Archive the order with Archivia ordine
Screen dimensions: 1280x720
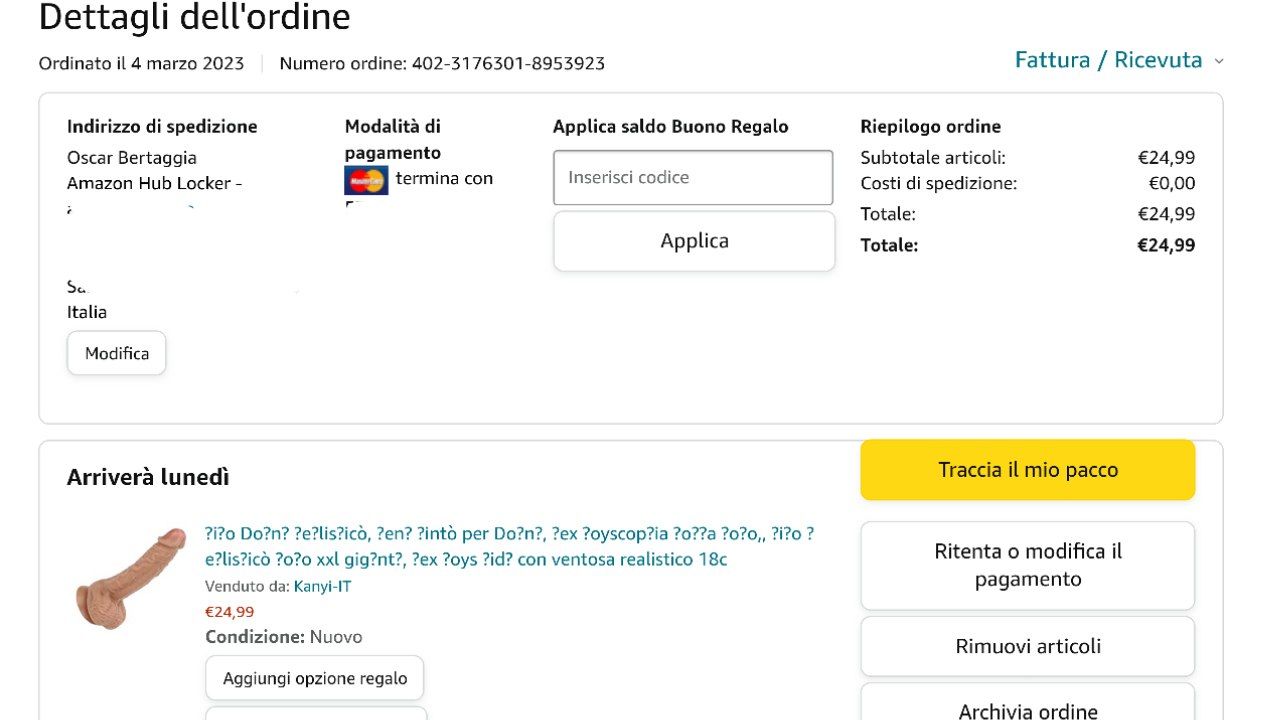[x=1027, y=708]
